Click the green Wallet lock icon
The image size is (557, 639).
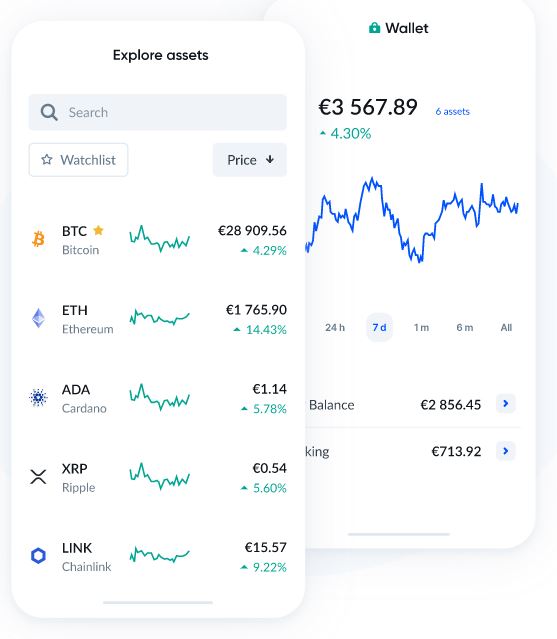(374, 28)
